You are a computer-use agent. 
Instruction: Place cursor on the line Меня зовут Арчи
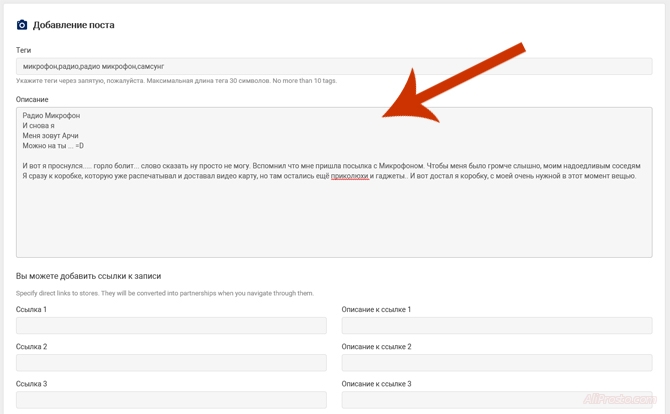point(50,135)
